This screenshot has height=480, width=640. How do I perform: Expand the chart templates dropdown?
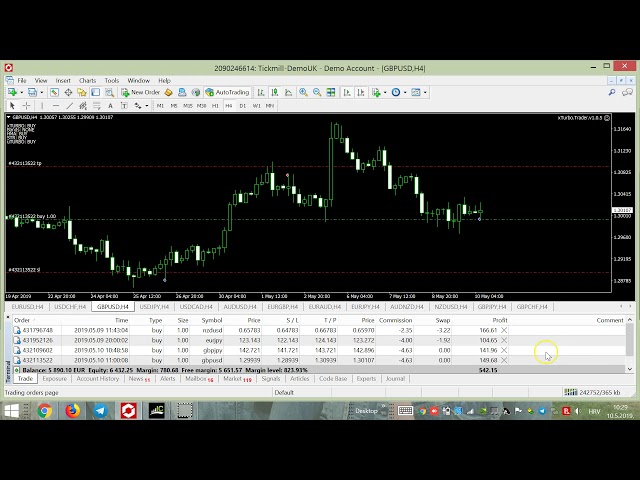point(425,92)
